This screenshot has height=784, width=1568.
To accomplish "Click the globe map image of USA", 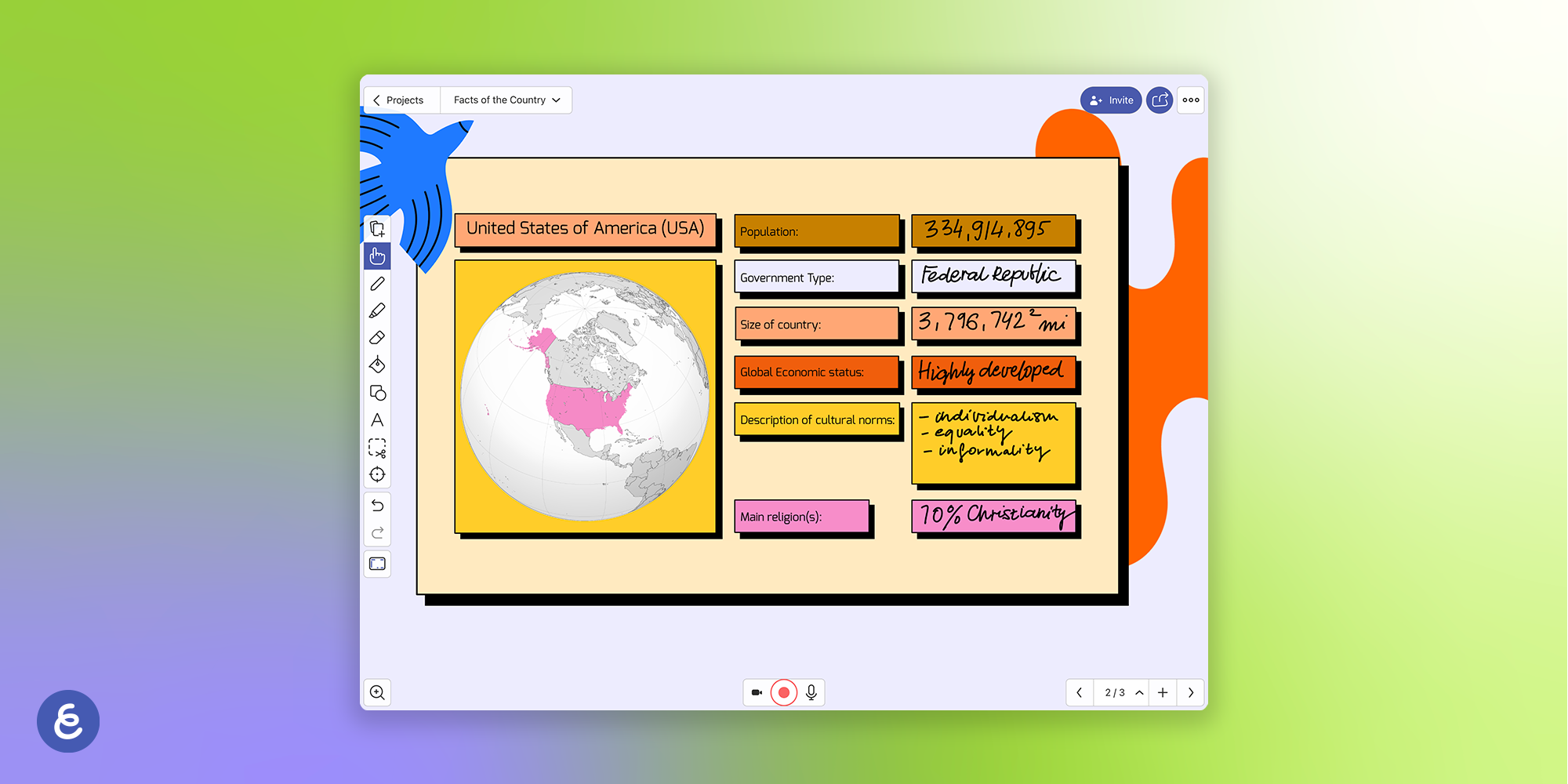I will [x=585, y=397].
